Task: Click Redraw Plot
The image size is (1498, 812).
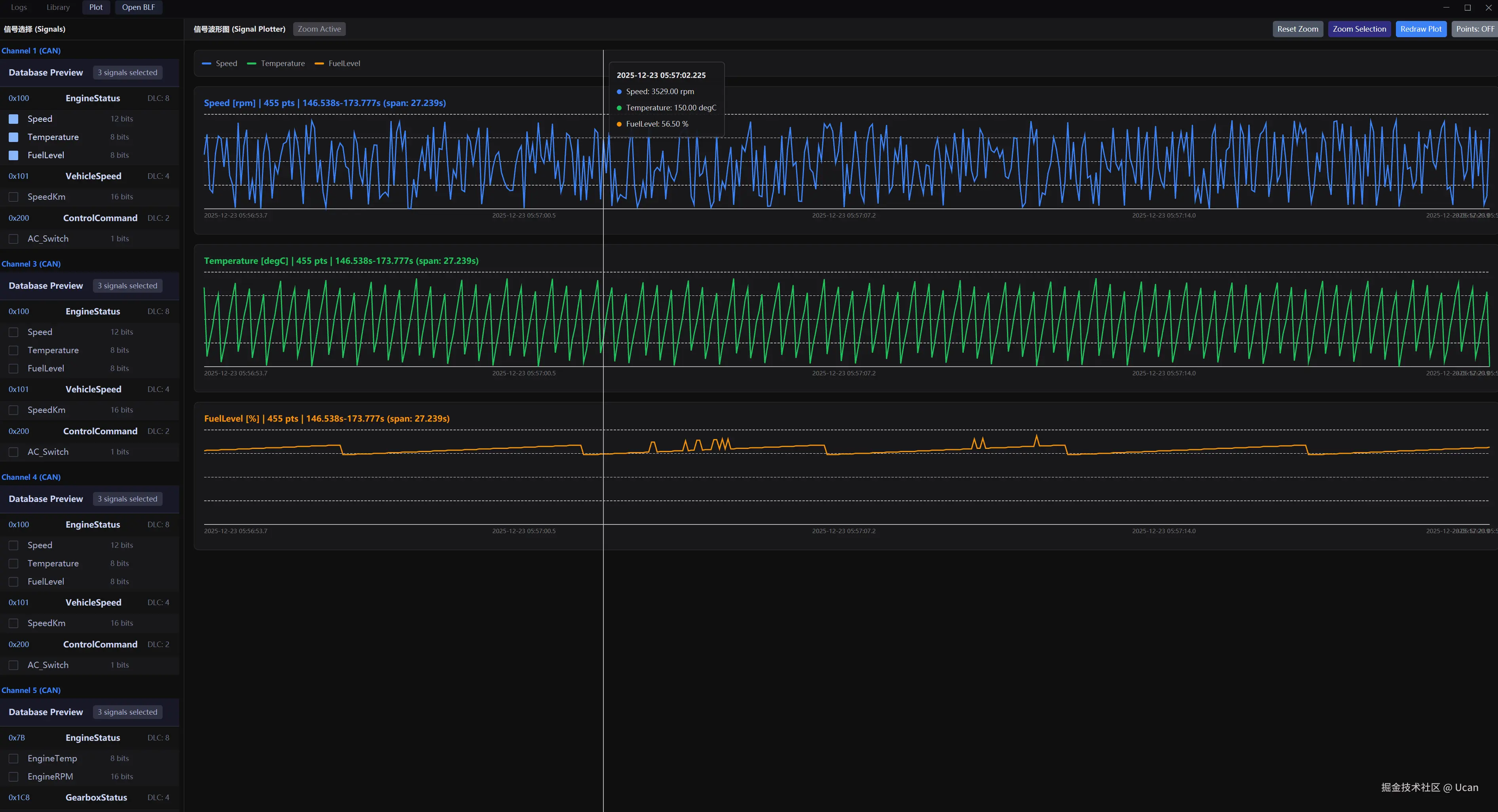Action: coord(1421,29)
